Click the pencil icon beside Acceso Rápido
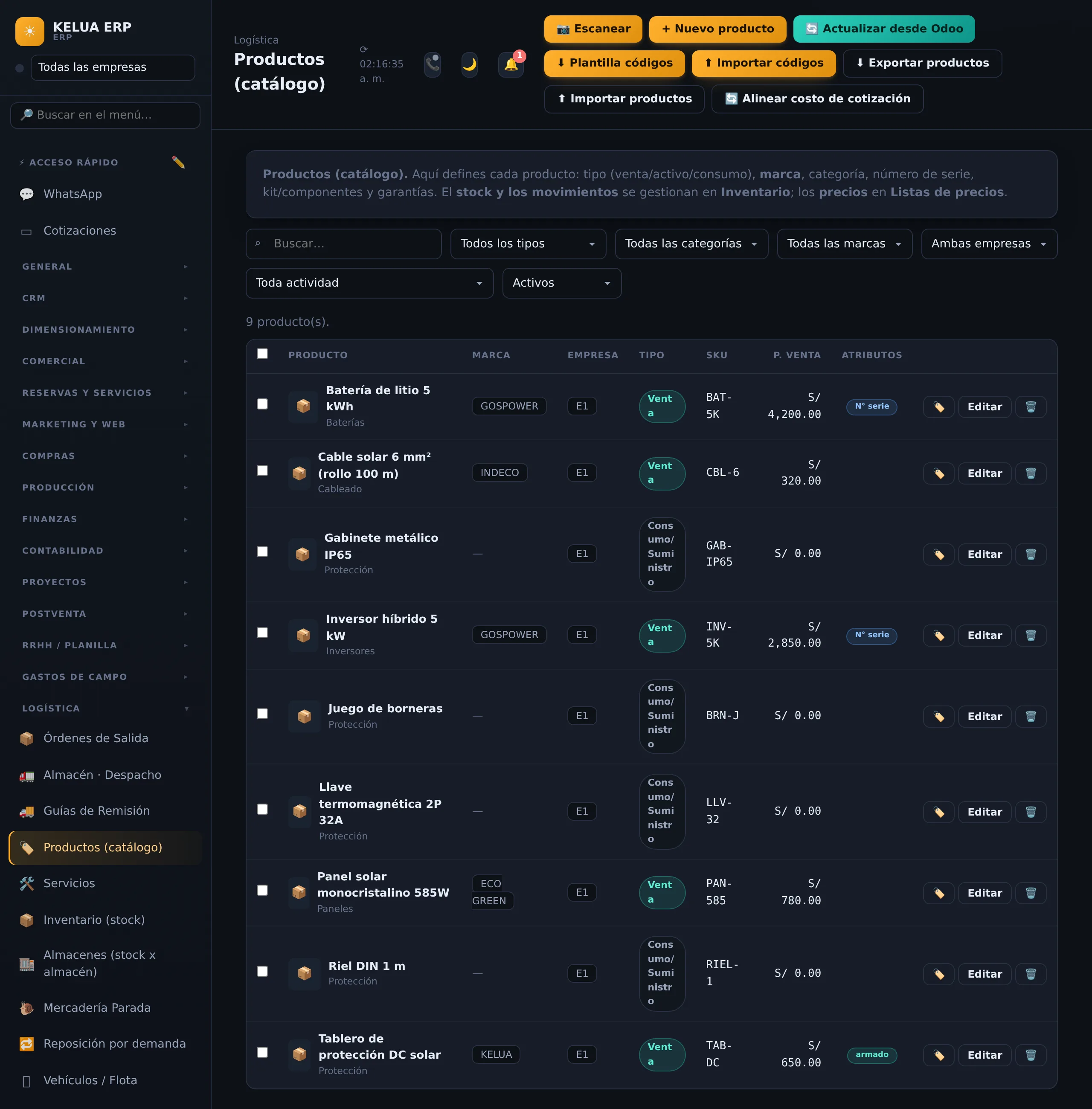The height and width of the screenshot is (1109, 1092). [178, 162]
